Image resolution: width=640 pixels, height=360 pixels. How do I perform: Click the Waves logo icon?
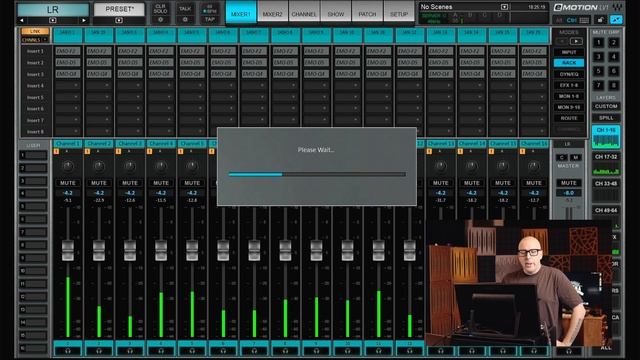click(617, 7)
